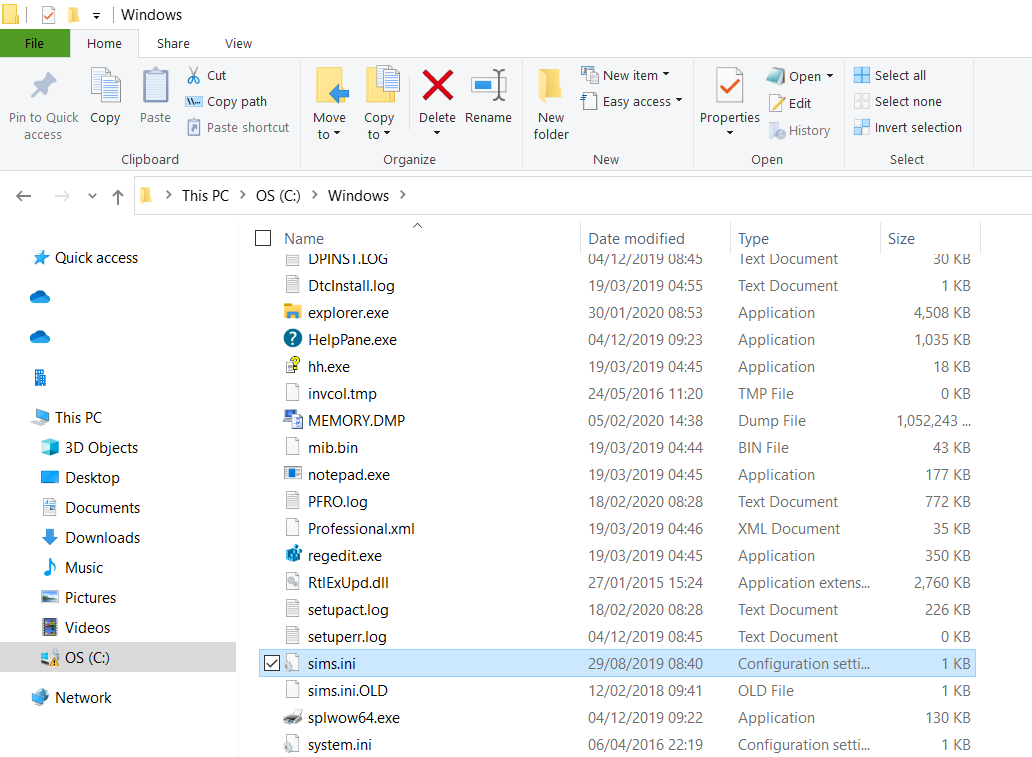Viewport: 1032px width, 757px height.
Task: Go up one folder level arrow
Action: pyautogui.click(x=118, y=196)
